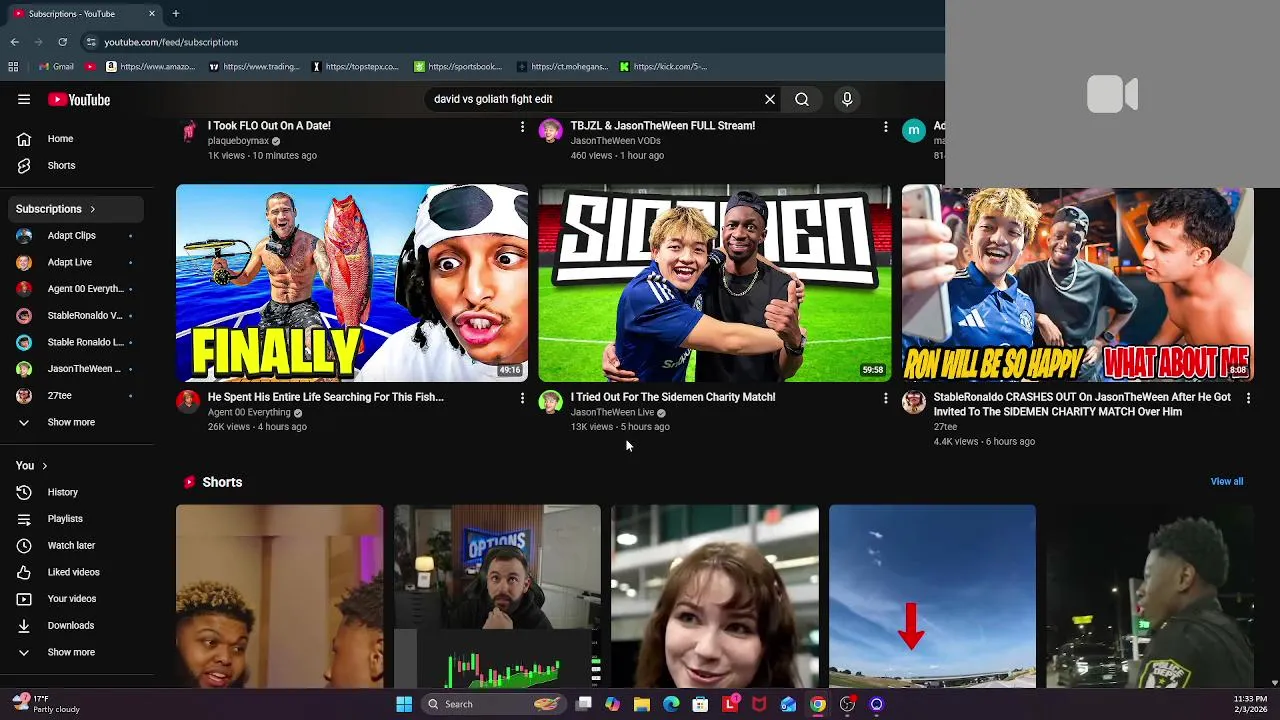1280x720 pixels.
Task: Open Microsoft Edge from taskbar
Action: [x=671, y=704]
